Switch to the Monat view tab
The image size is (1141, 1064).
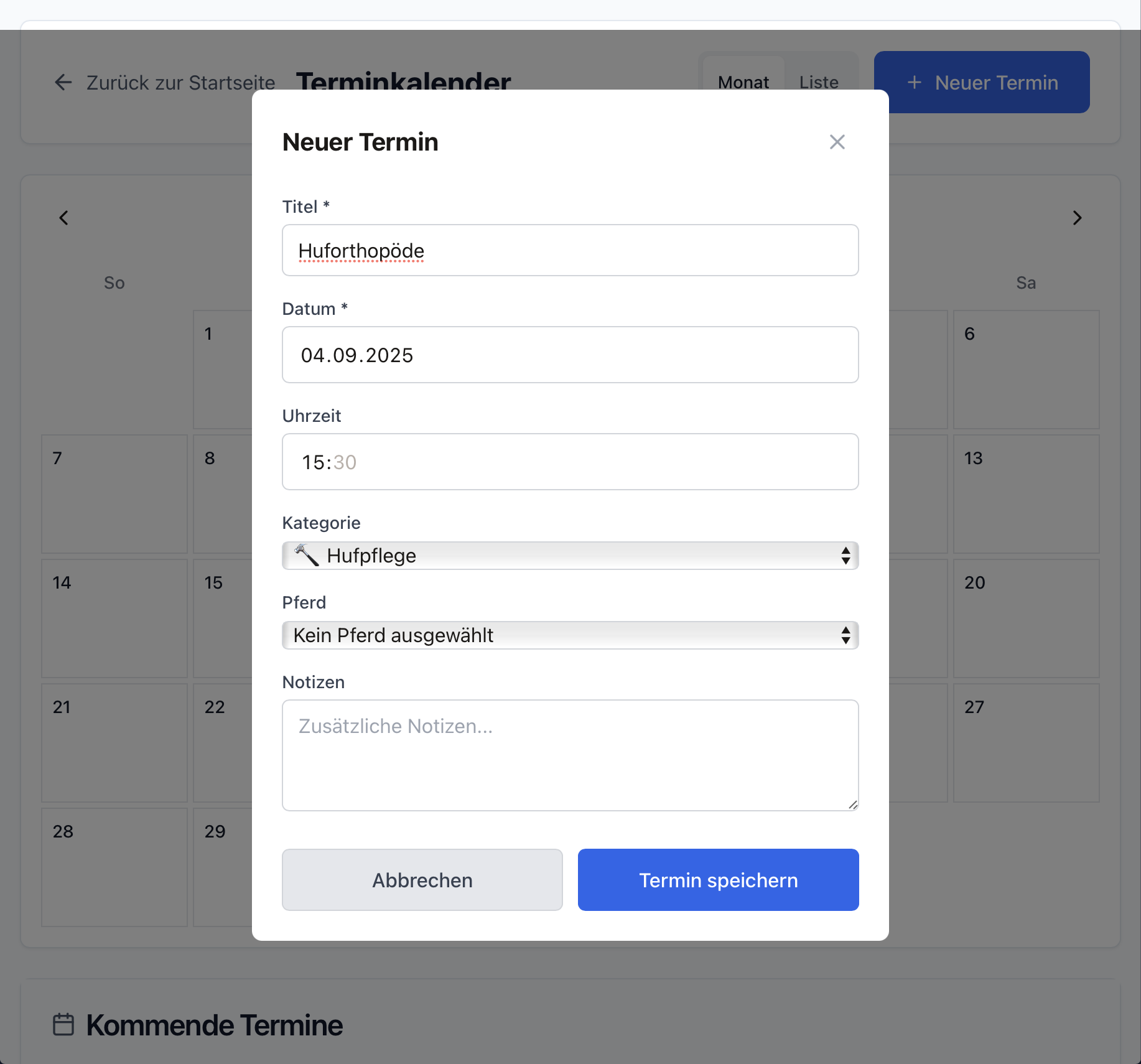pyautogui.click(x=743, y=82)
